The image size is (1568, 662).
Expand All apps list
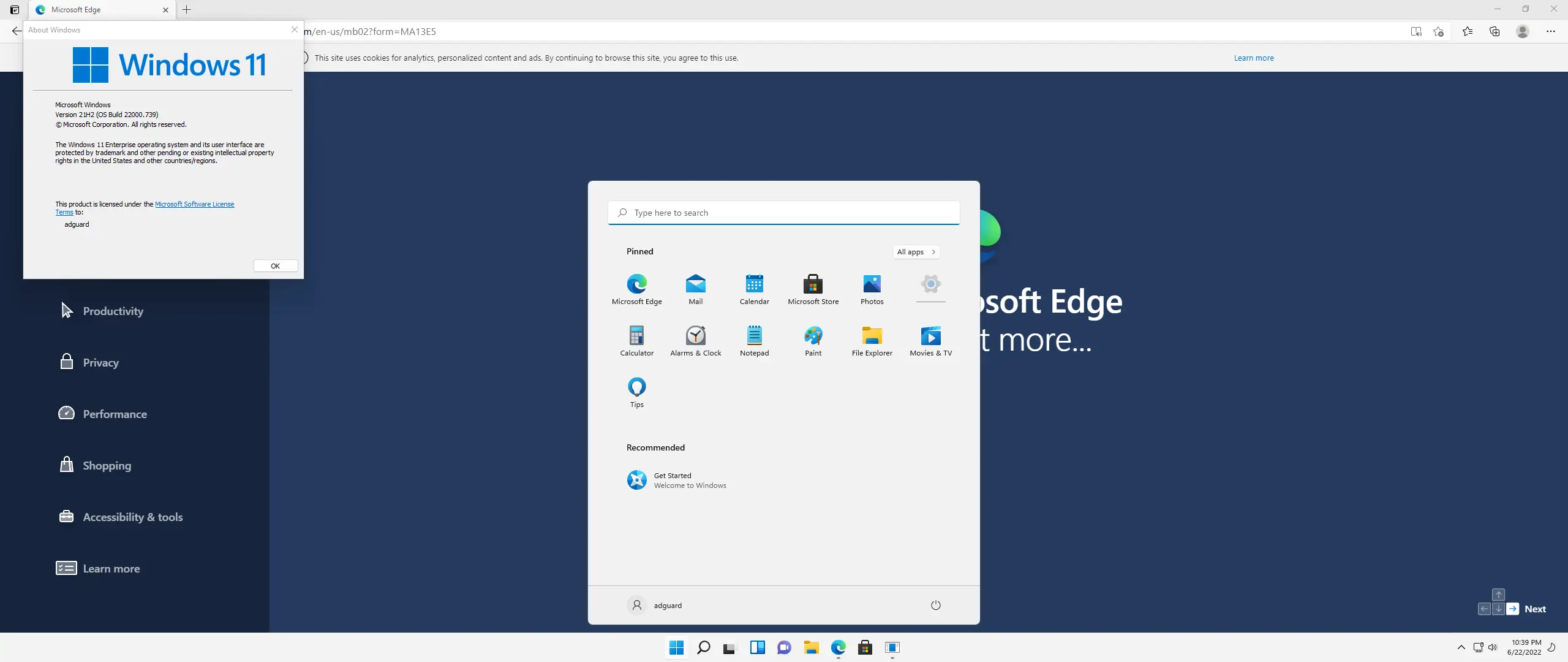[916, 252]
